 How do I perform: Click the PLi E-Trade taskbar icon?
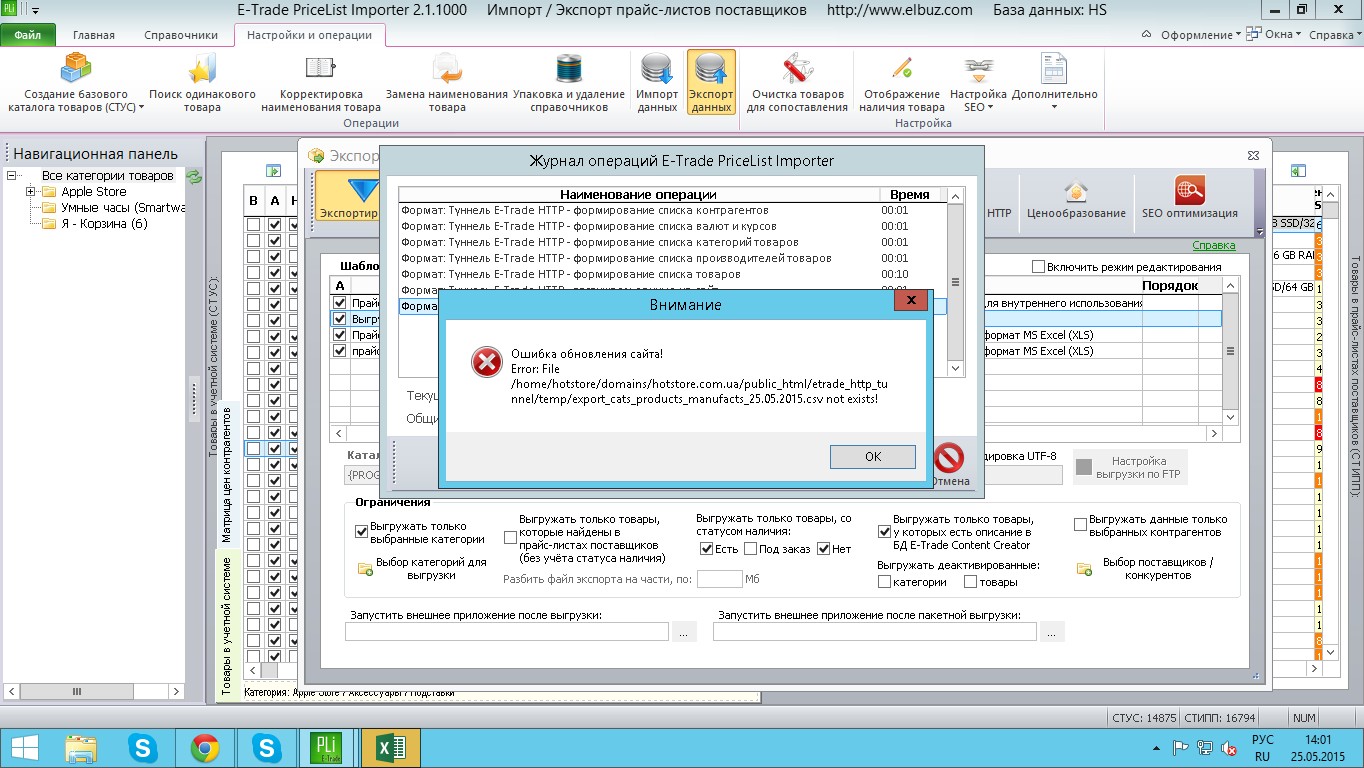click(x=327, y=747)
